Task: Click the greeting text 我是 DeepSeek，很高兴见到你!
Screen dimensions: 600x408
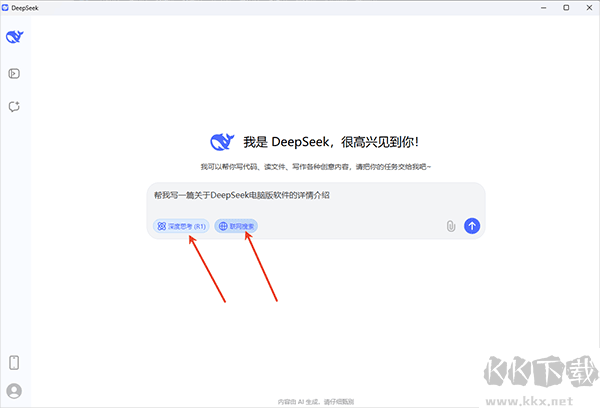Action: 331,142
